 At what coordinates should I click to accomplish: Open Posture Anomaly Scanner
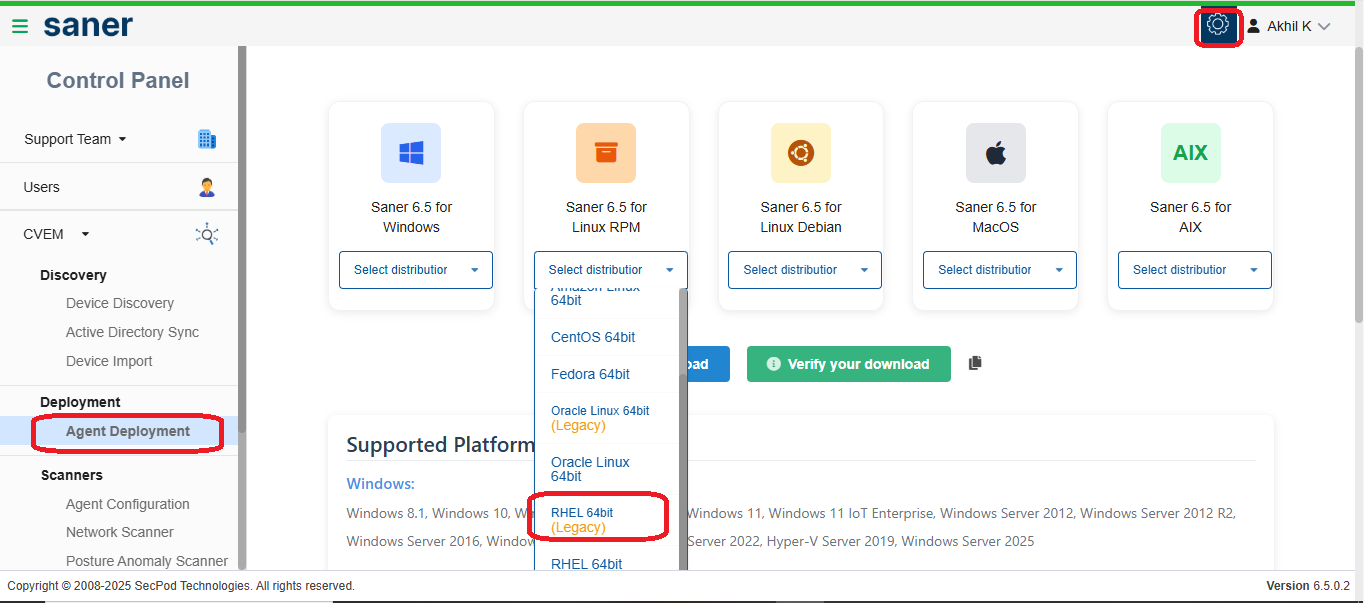[147, 561]
